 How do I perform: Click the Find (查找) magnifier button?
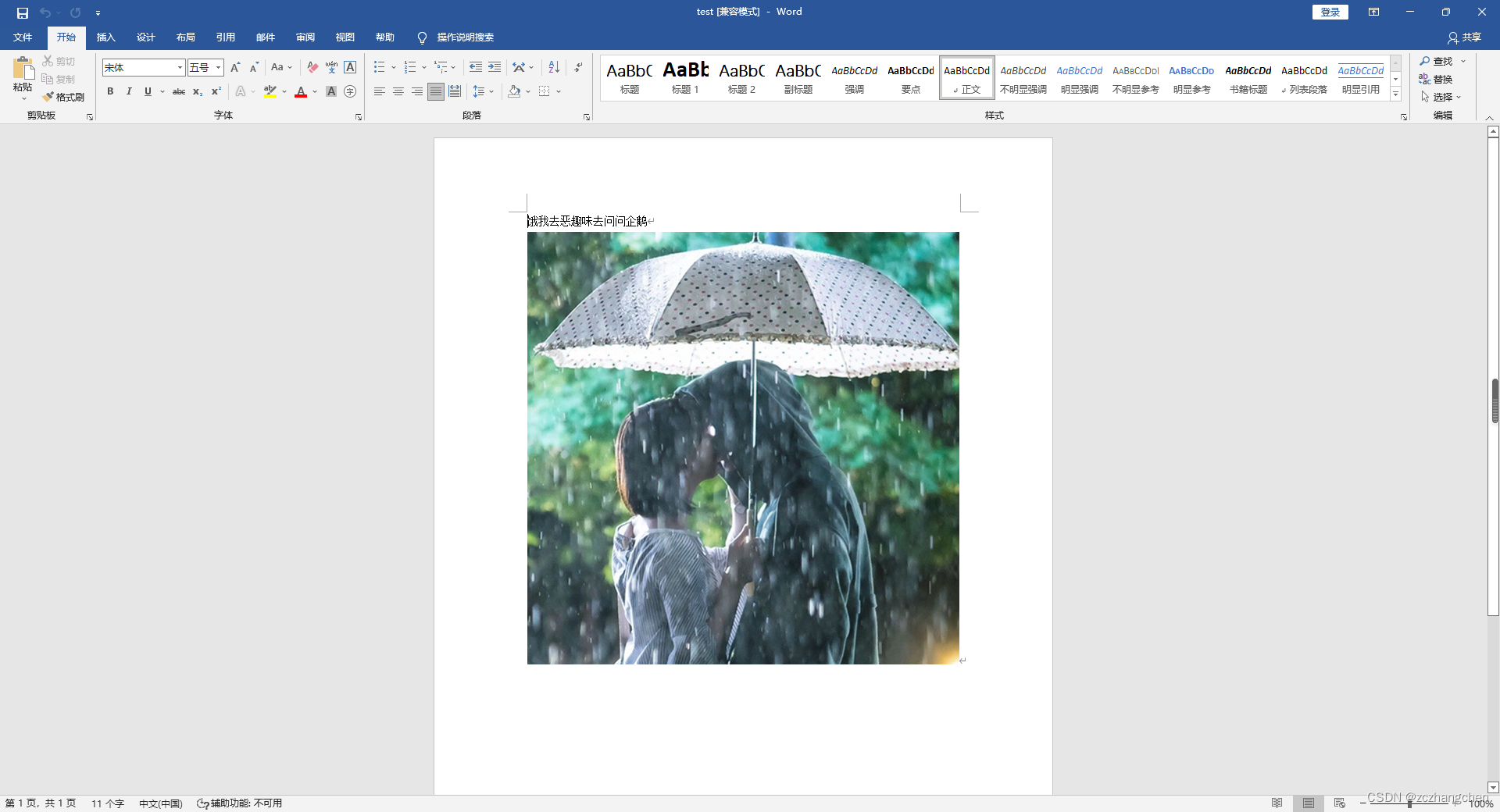pyautogui.click(x=1436, y=61)
